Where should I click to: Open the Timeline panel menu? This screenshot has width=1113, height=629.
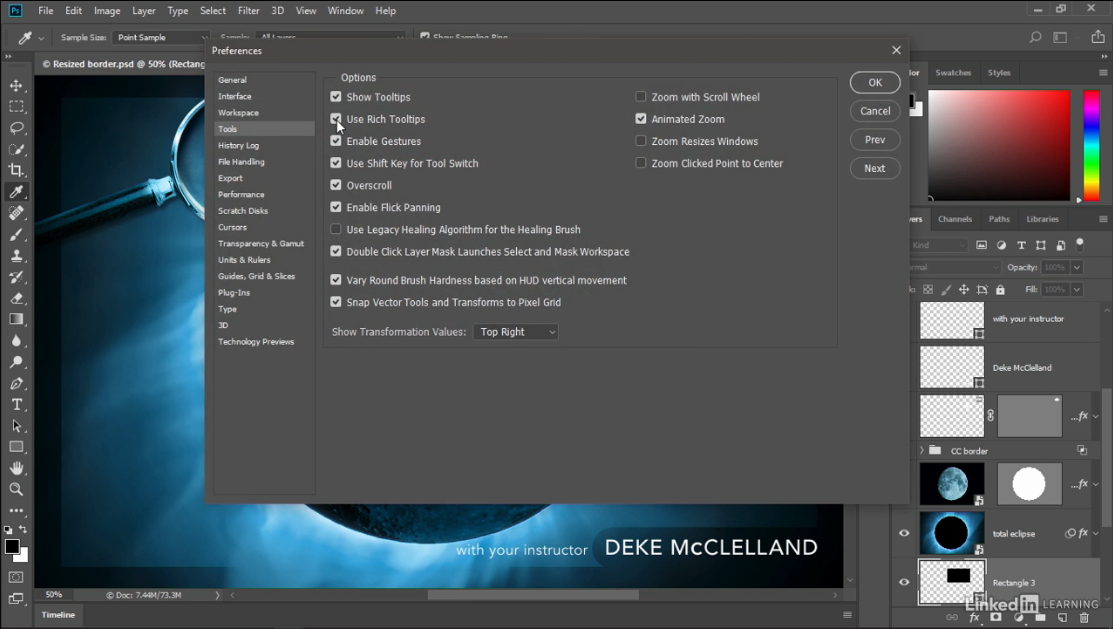pos(847,615)
